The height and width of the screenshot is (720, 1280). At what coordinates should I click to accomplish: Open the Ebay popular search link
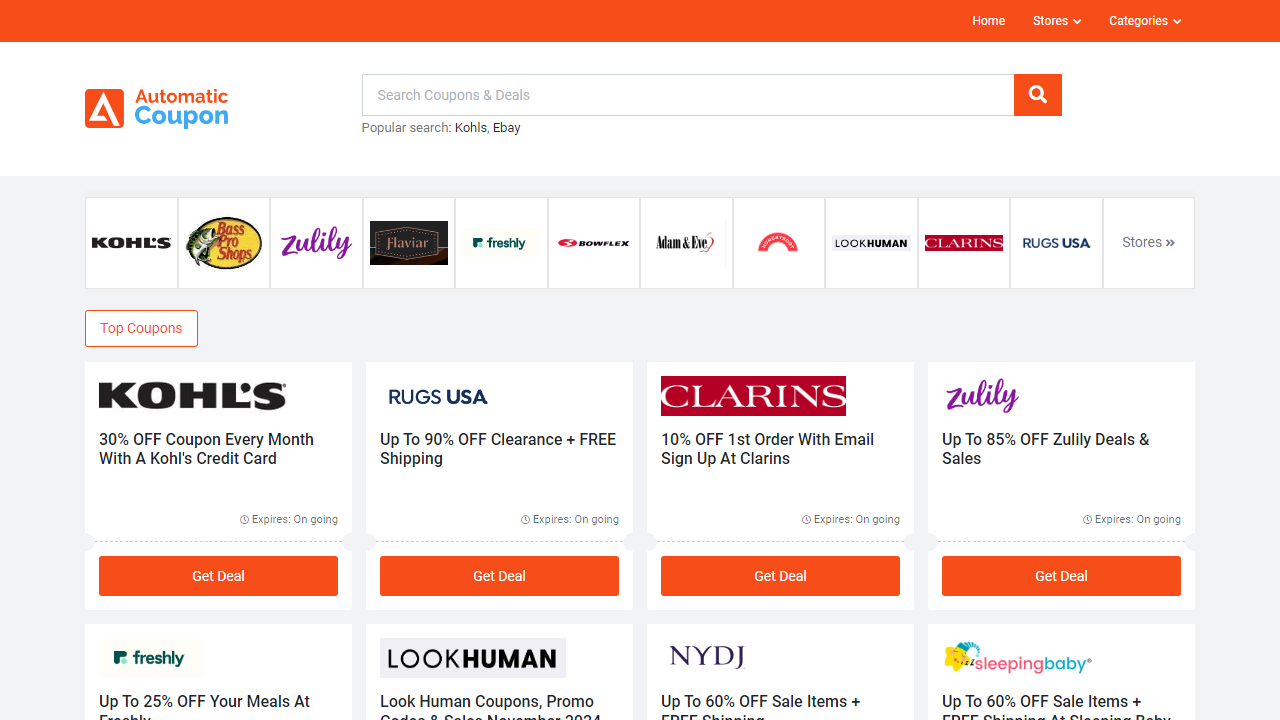pos(506,127)
